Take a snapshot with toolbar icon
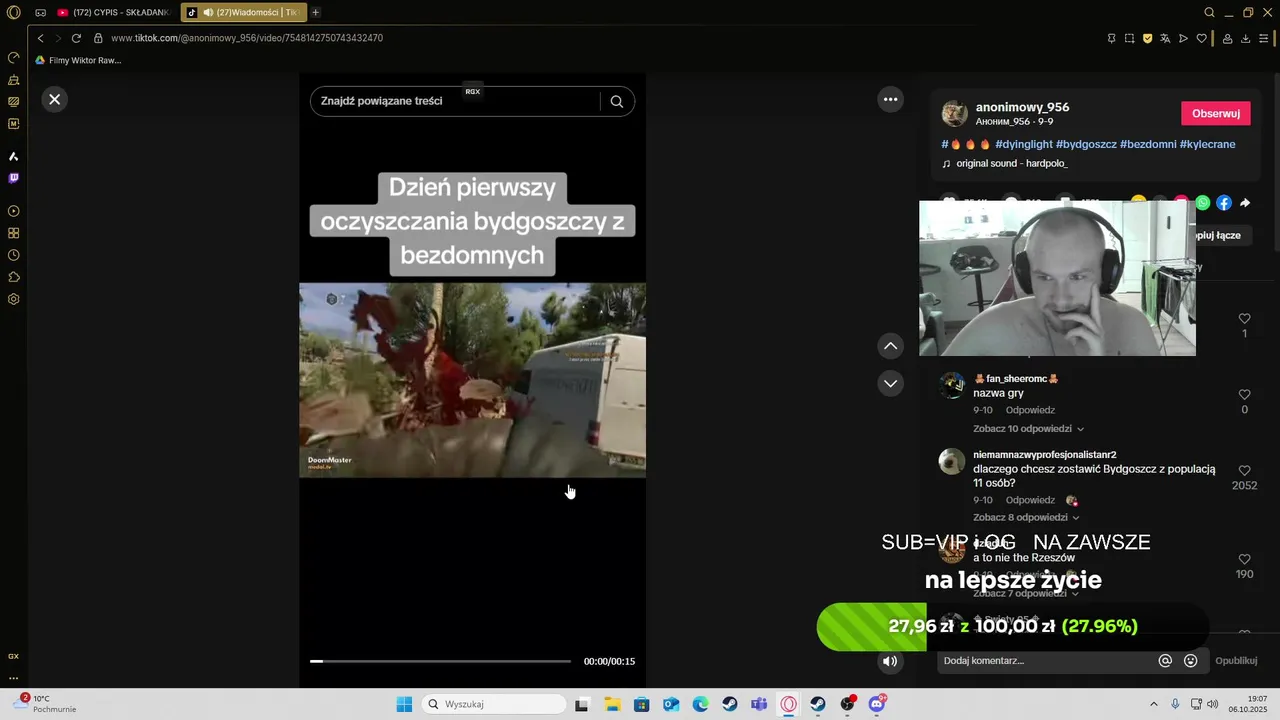The width and height of the screenshot is (1280, 720). [1129, 38]
